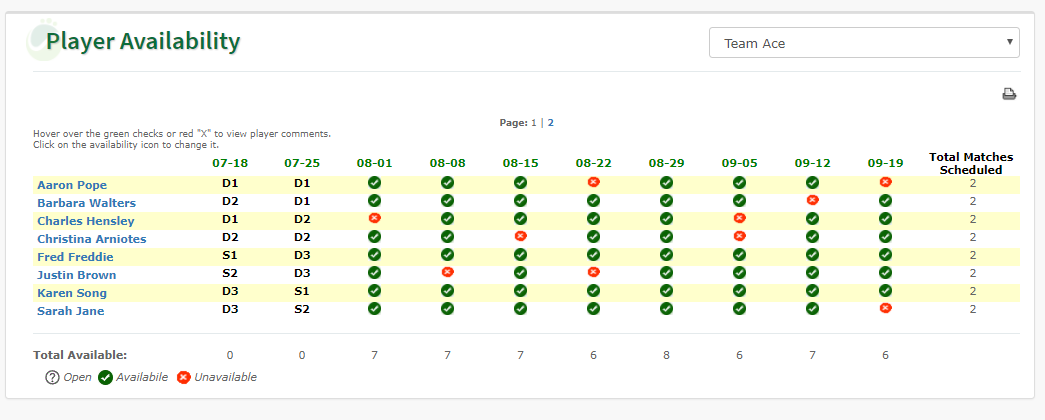The image size is (1045, 420).
Task: Toggle Justin Brown's 08-08 unavailable icon
Action: (447, 271)
